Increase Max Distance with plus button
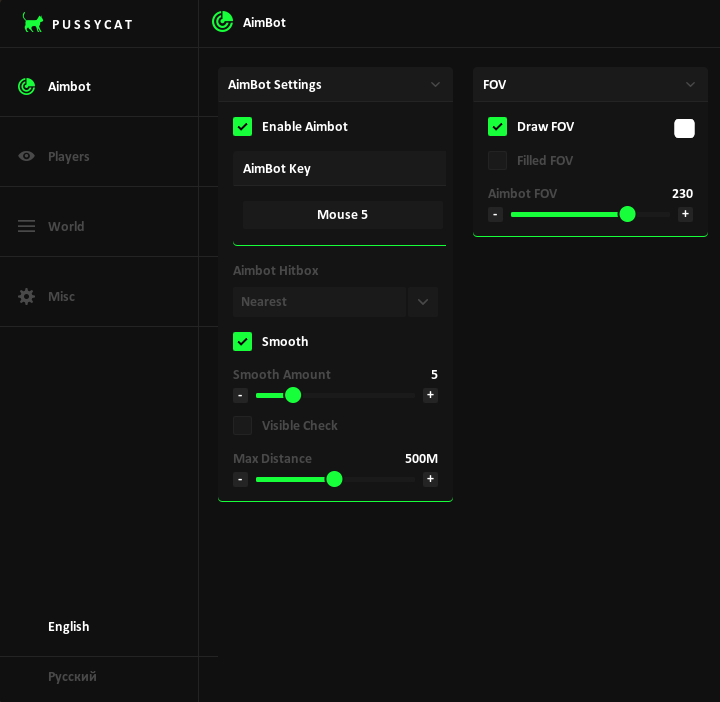The width and height of the screenshot is (720, 702). [x=430, y=479]
